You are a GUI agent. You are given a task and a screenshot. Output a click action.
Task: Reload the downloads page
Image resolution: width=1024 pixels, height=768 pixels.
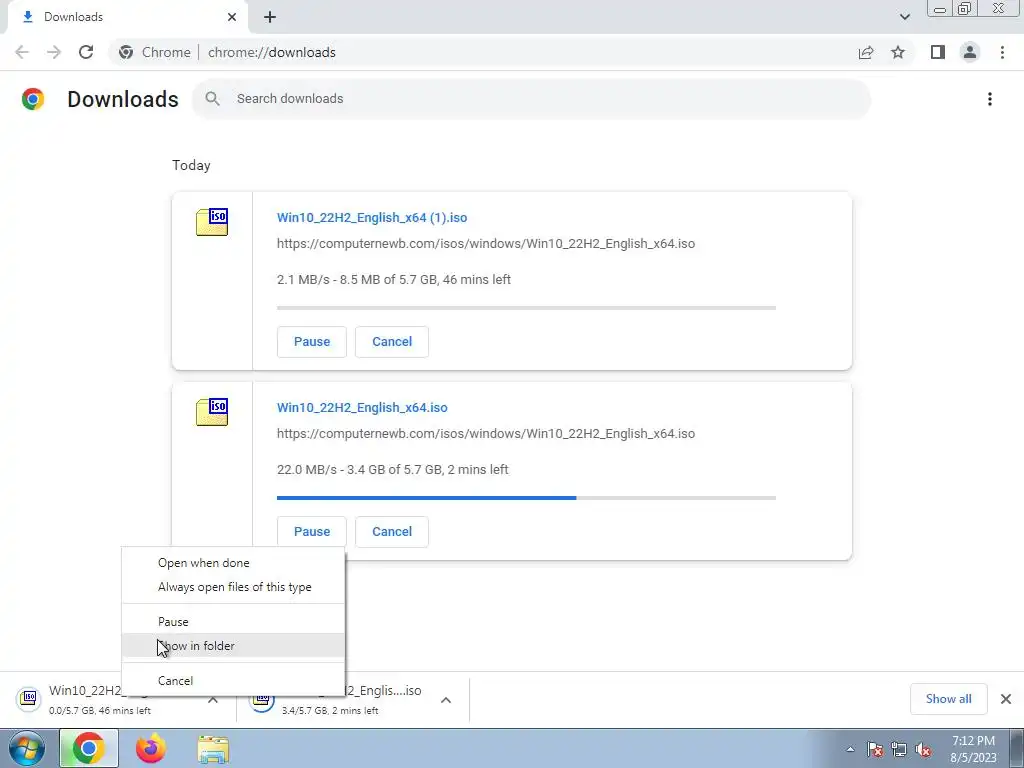86,52
